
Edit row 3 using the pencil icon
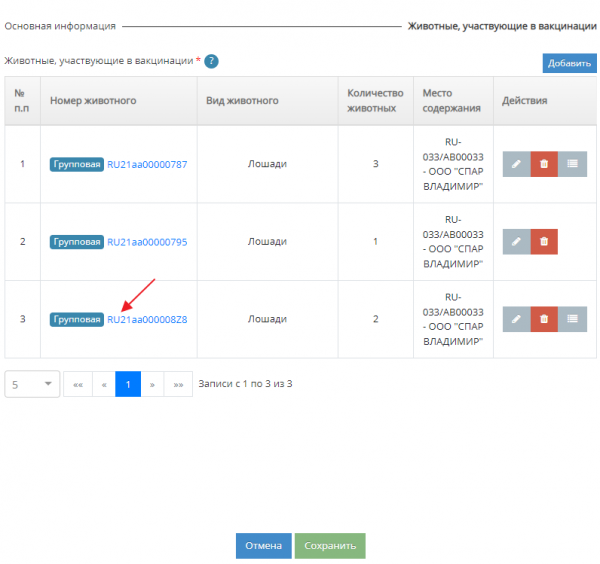coord(516,319)
